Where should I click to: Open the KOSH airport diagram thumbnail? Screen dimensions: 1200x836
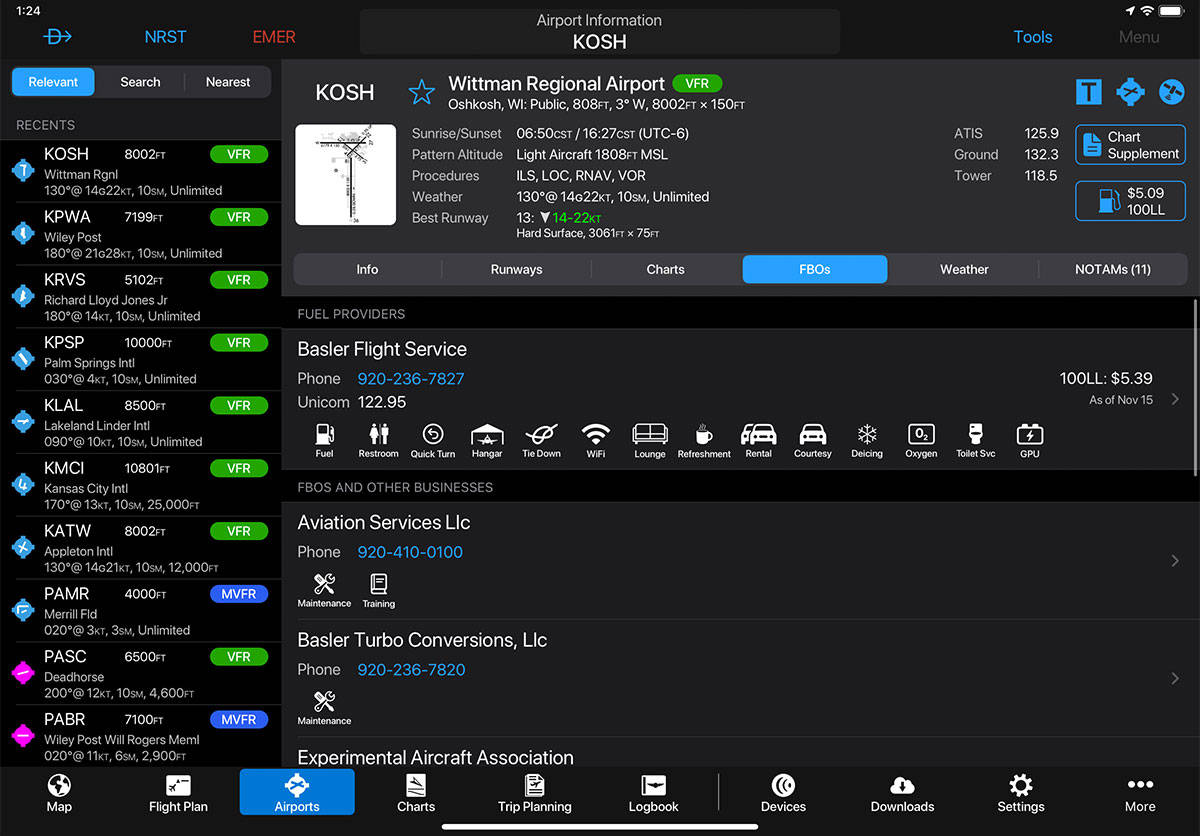[345, 175]
